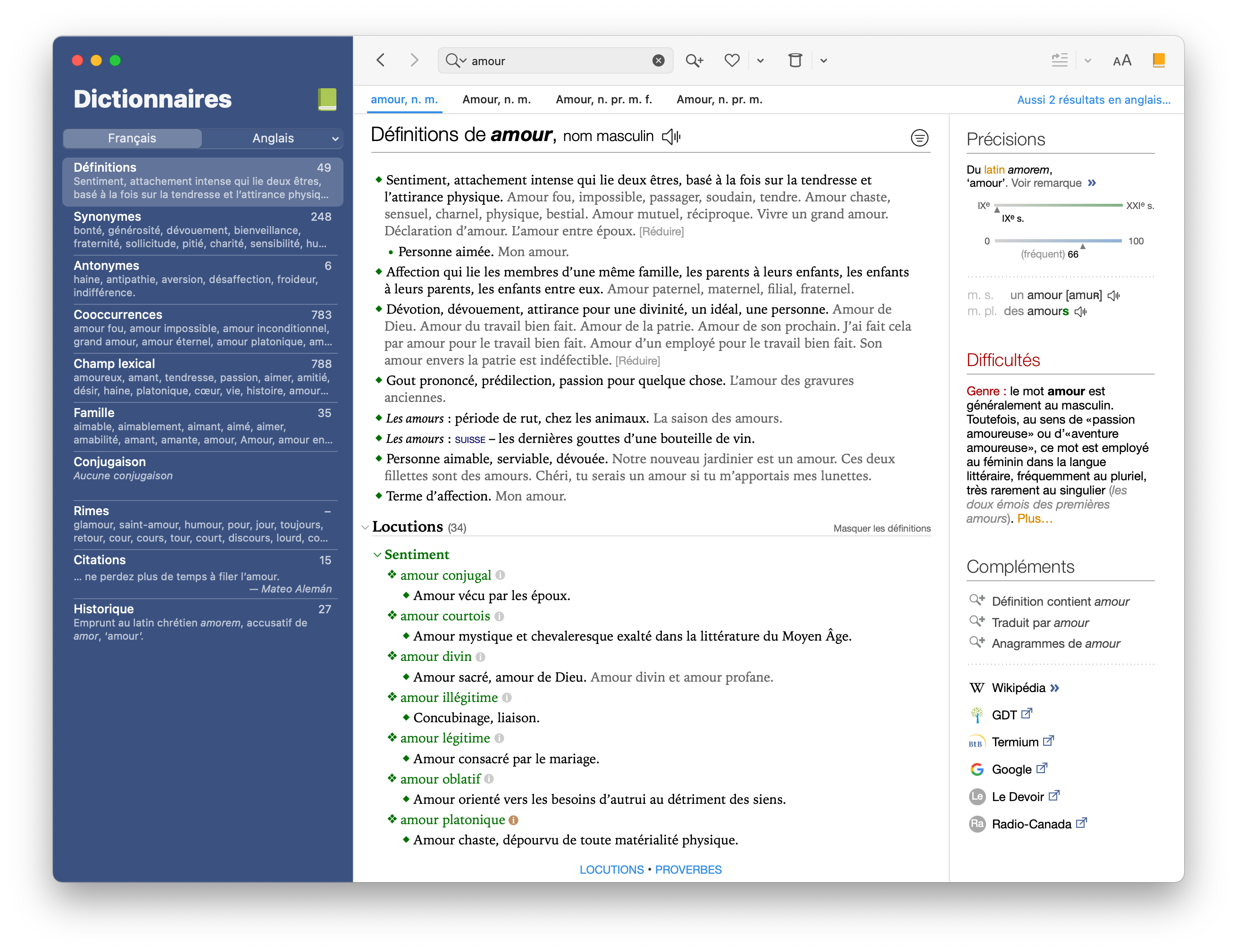Expand Difficultés with Plus… link

point(1035,519)
